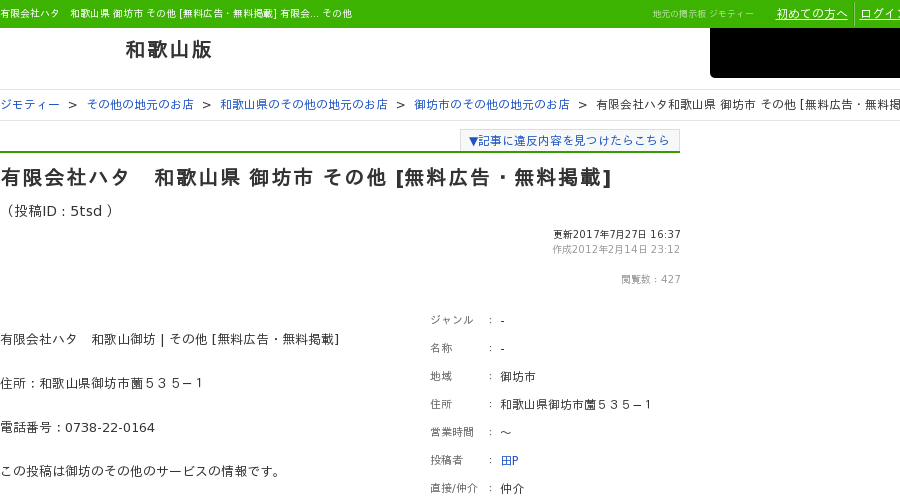Viewport: 900px width, 500px height.
Task: Click the 仲介 value in 直接/仲介 row
Action: coord(512,489)
